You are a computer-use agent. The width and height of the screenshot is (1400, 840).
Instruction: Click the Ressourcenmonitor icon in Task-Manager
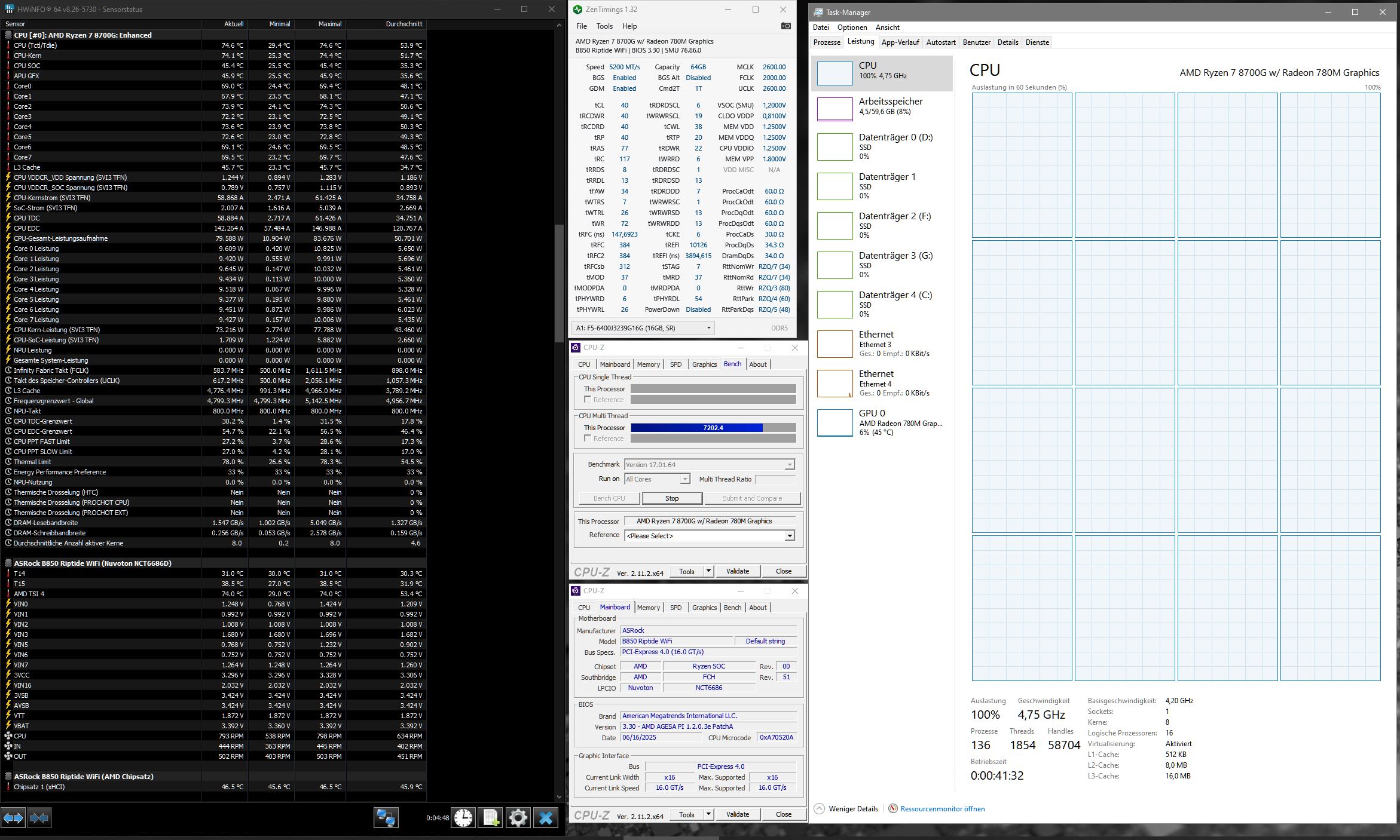coord(893,808)
